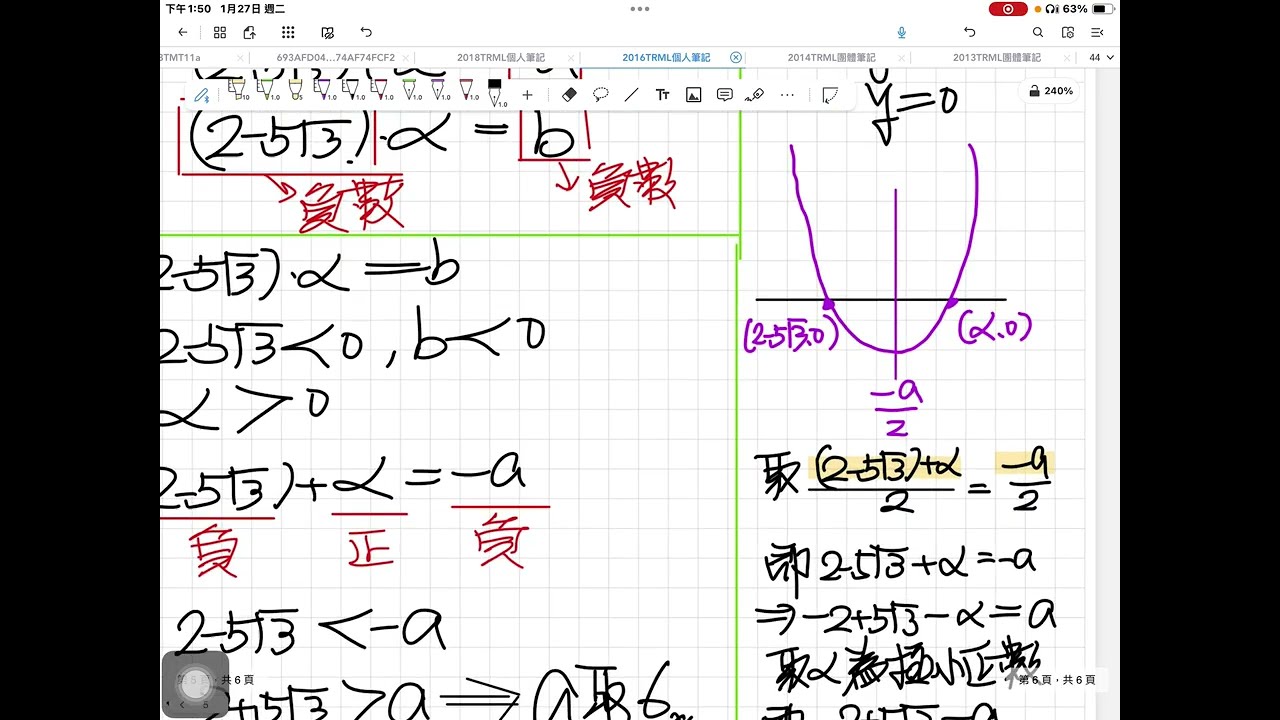Open the multitasking three-dot menu at top

pos(640,9)
